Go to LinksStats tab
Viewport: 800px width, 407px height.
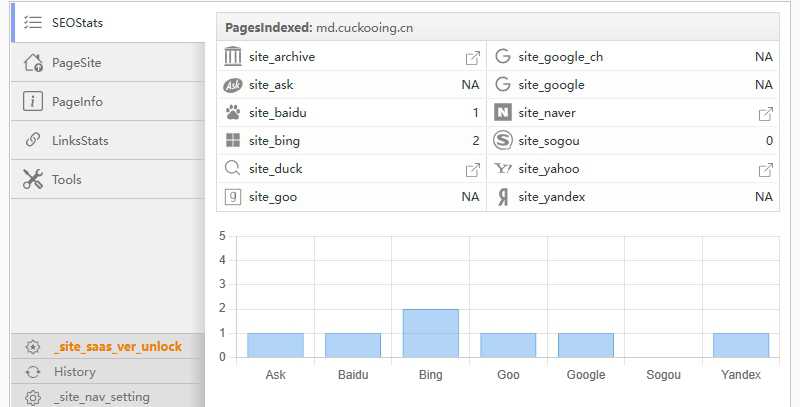pos(80,141)
